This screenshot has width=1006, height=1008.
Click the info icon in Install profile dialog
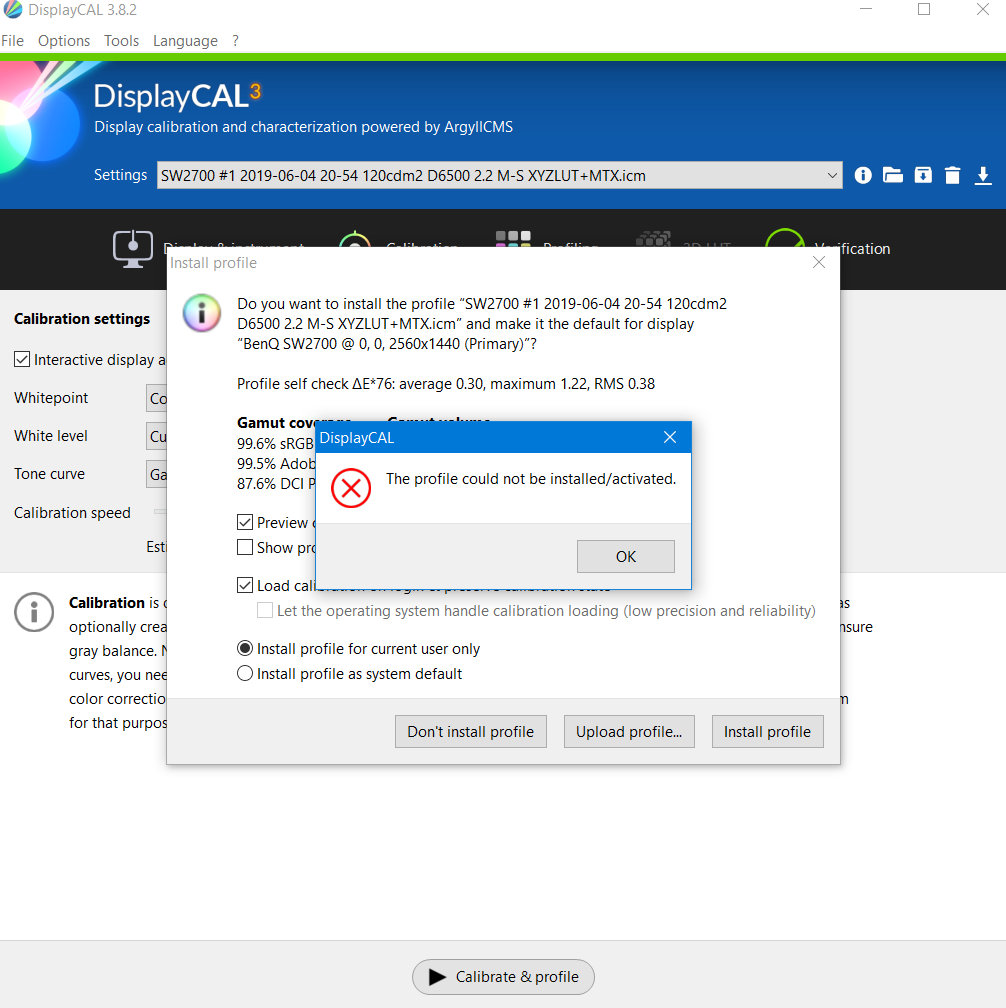[202, 312]
